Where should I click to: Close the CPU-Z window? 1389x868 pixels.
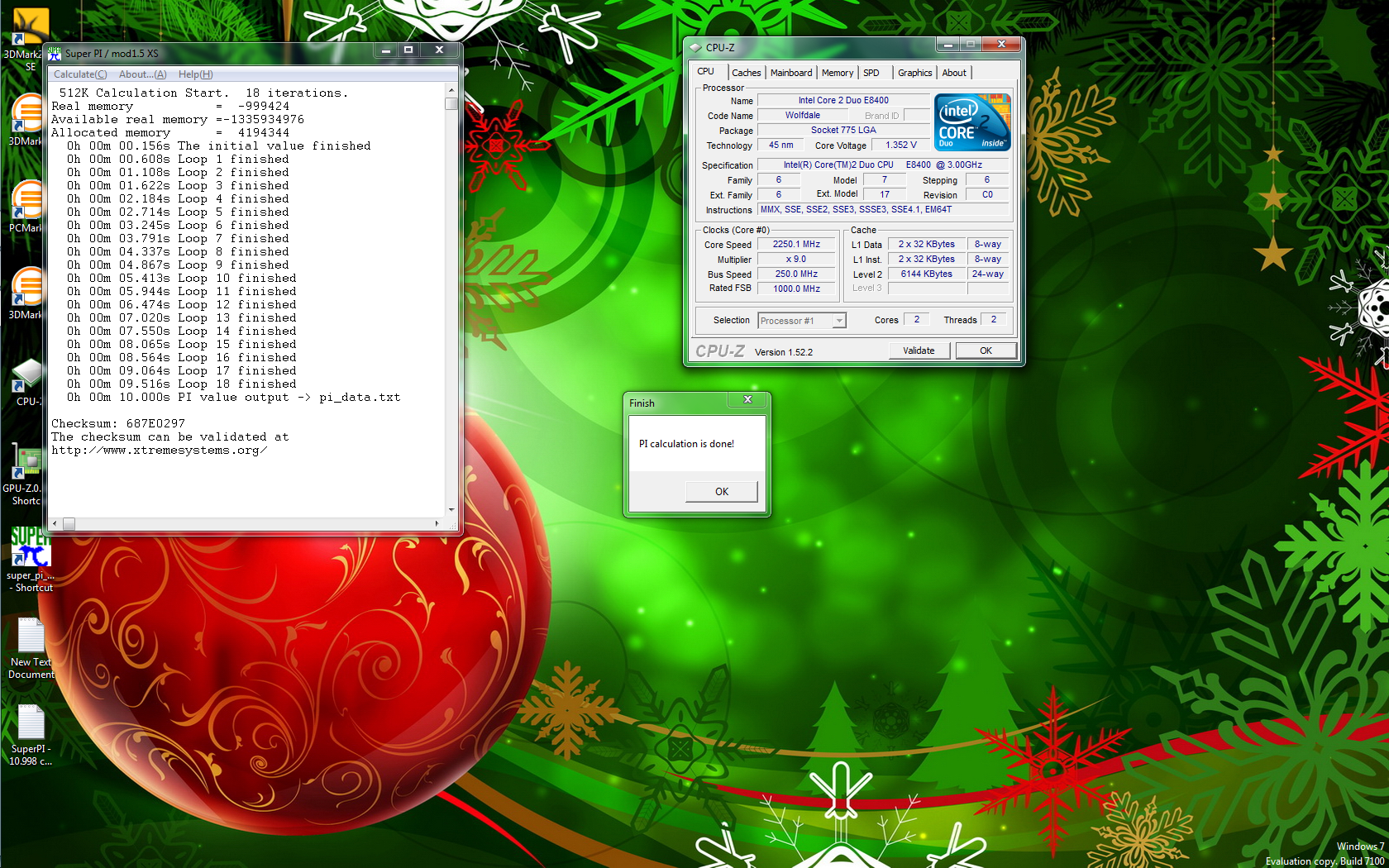tap(1001, 45)
